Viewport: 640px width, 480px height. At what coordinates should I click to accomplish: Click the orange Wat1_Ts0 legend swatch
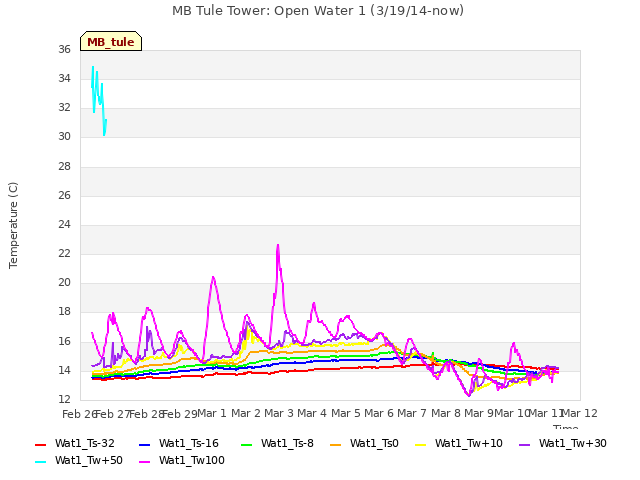tap(336, 444)
